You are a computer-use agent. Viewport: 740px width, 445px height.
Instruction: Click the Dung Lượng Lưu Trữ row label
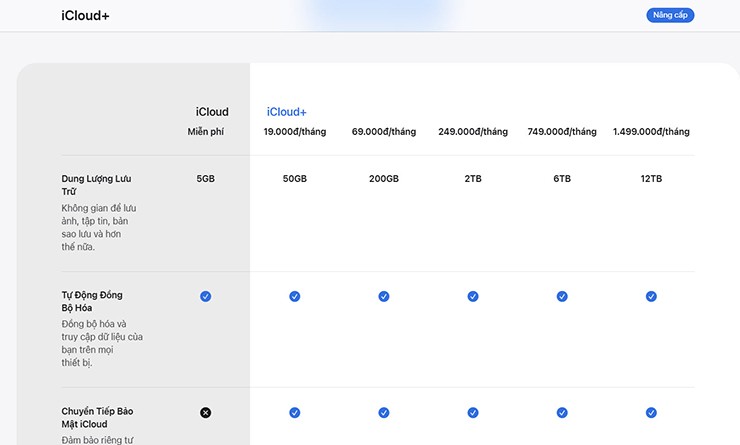point(96,185)
